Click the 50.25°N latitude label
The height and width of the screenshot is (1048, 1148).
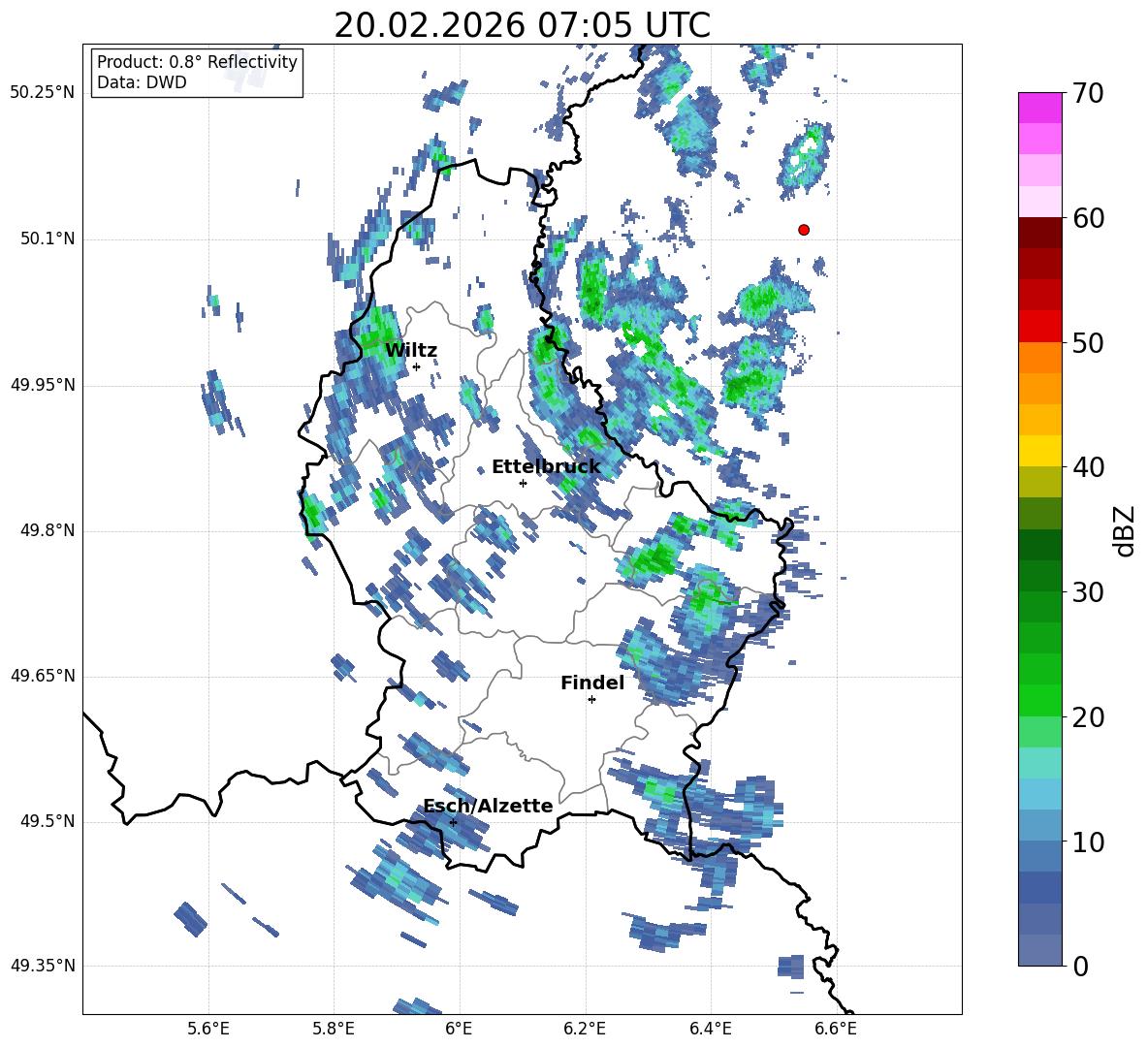[x=43, y=93]
